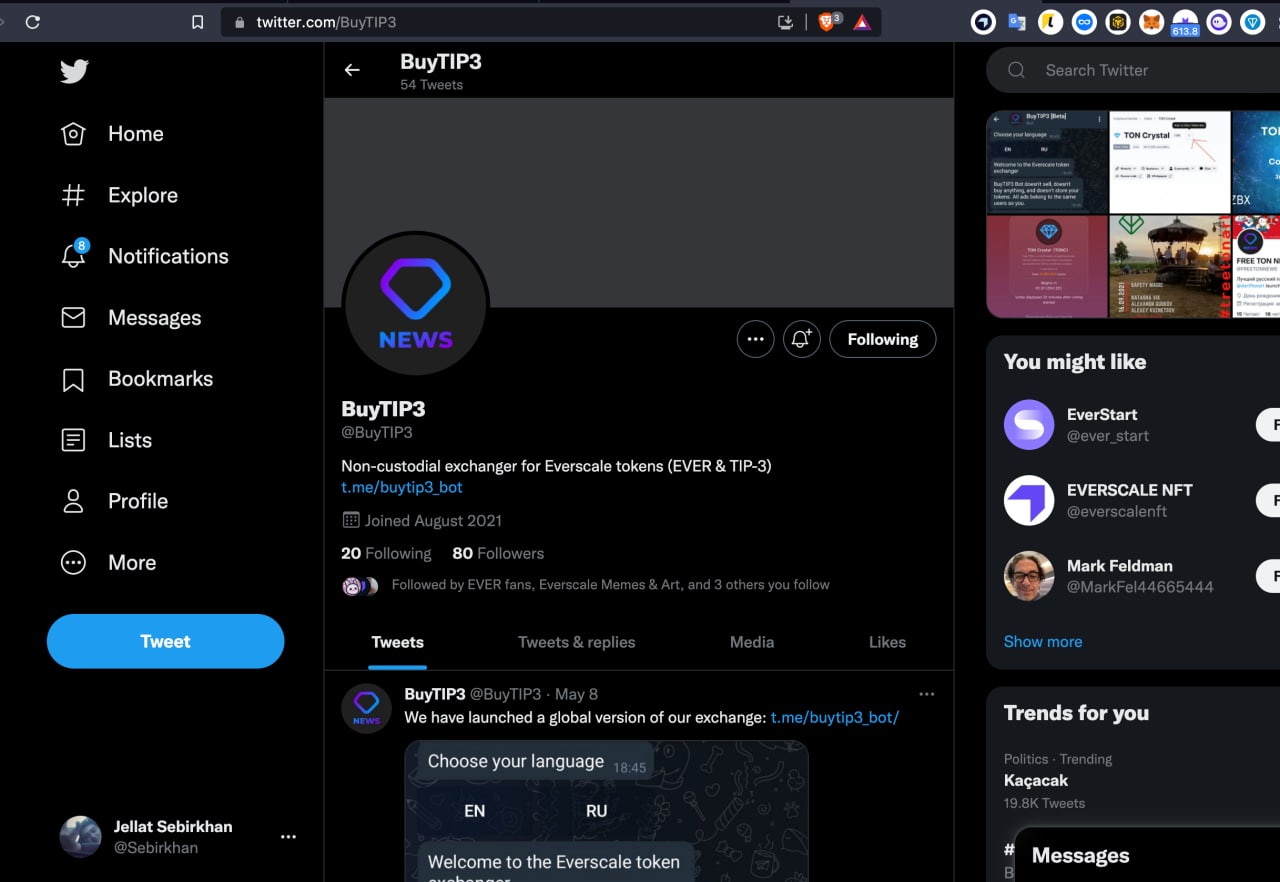
Task: Open the profile three-dots options menu
Action: (755, 339)
